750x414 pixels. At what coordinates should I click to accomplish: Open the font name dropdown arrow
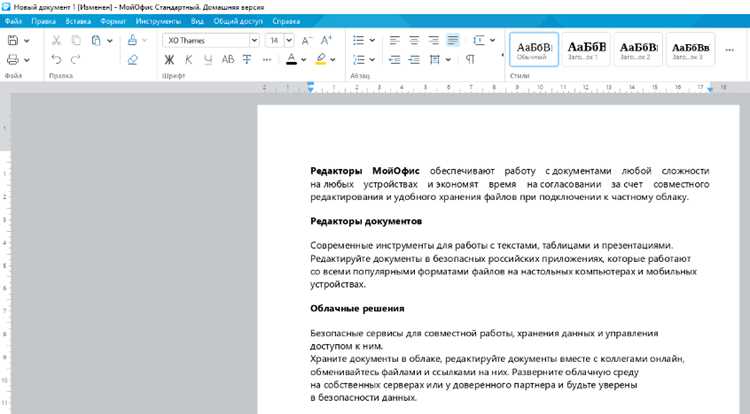point(254,41)
